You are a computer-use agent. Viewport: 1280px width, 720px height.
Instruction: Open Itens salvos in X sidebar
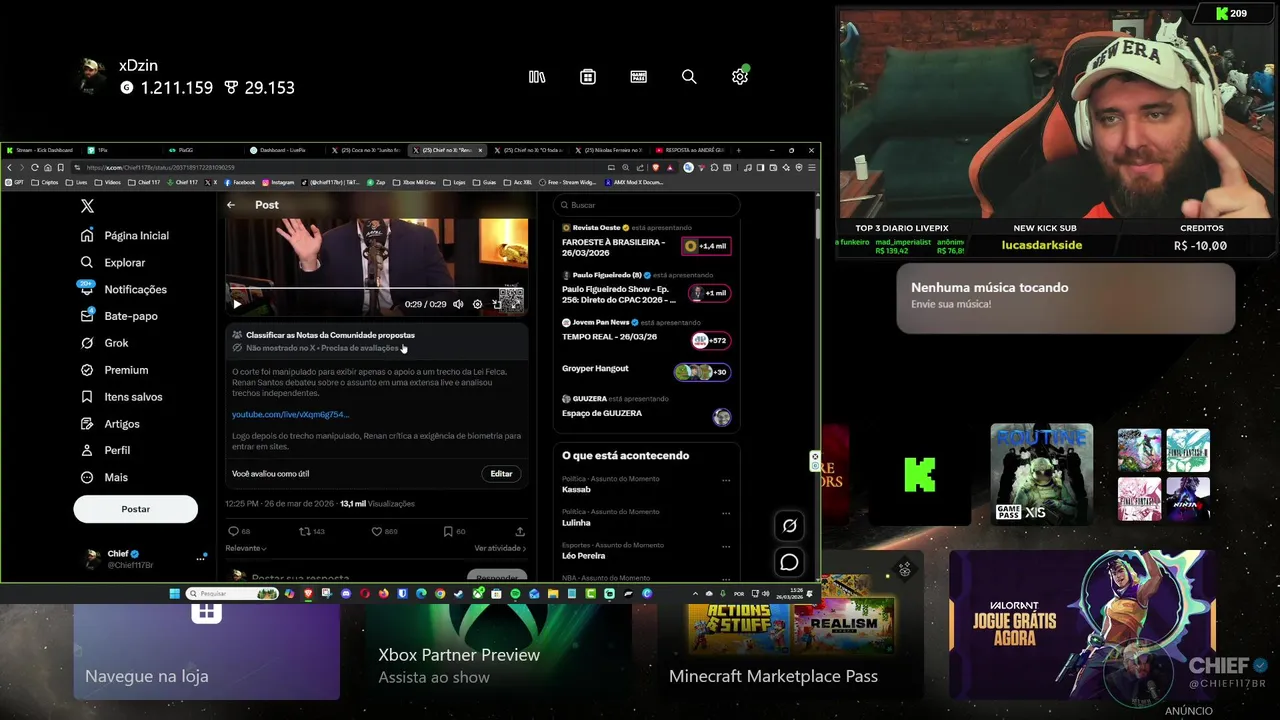121,397
